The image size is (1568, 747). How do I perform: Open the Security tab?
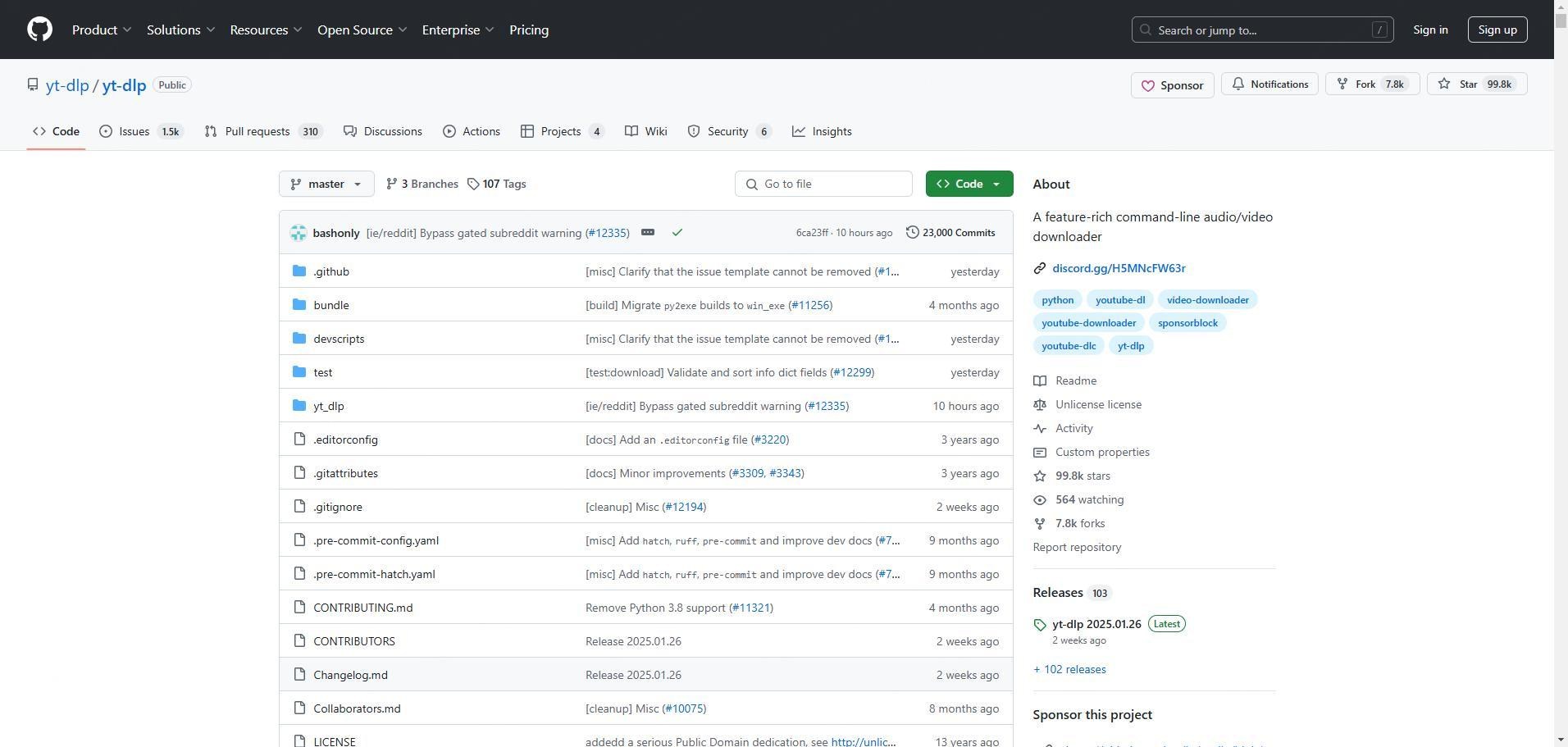click(730, 131)
